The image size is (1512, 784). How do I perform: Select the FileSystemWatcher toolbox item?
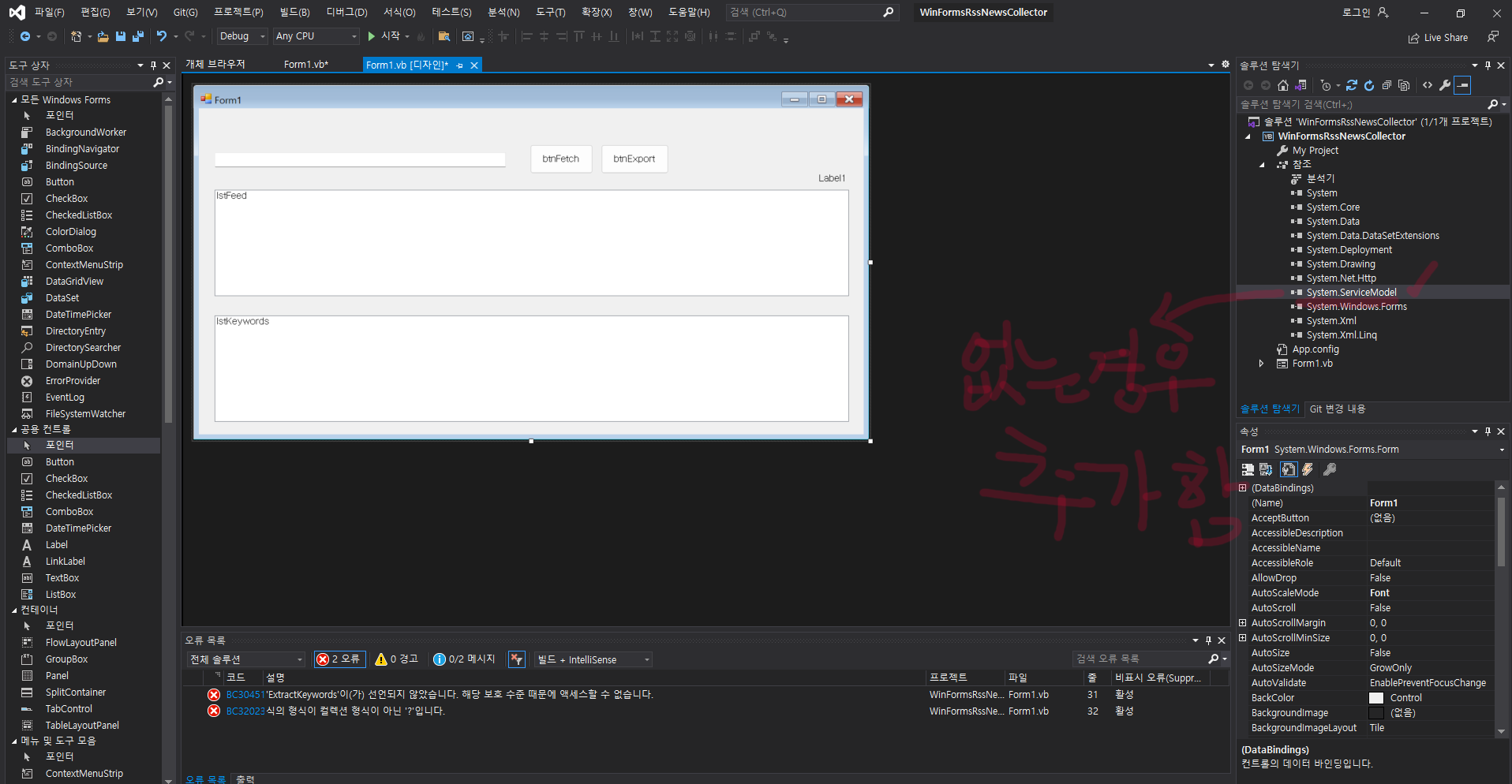(85, 414)
